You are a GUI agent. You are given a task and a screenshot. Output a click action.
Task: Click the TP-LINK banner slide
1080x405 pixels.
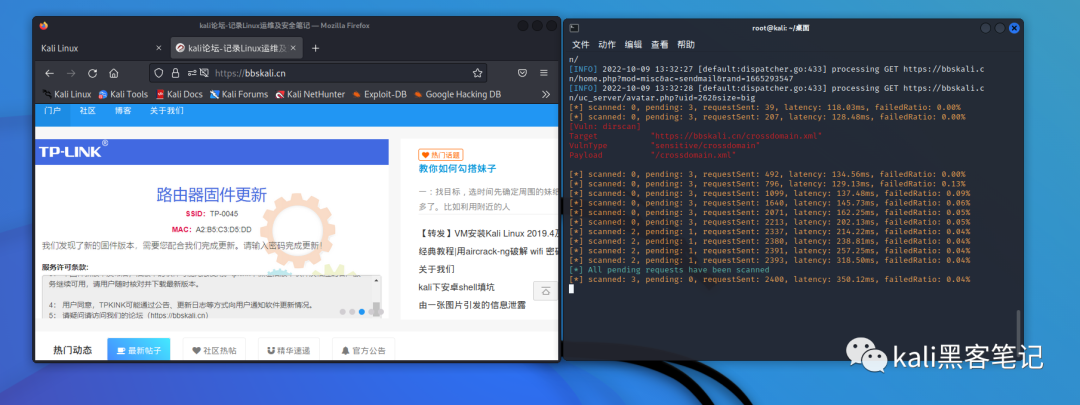click(x=213, y=229)
